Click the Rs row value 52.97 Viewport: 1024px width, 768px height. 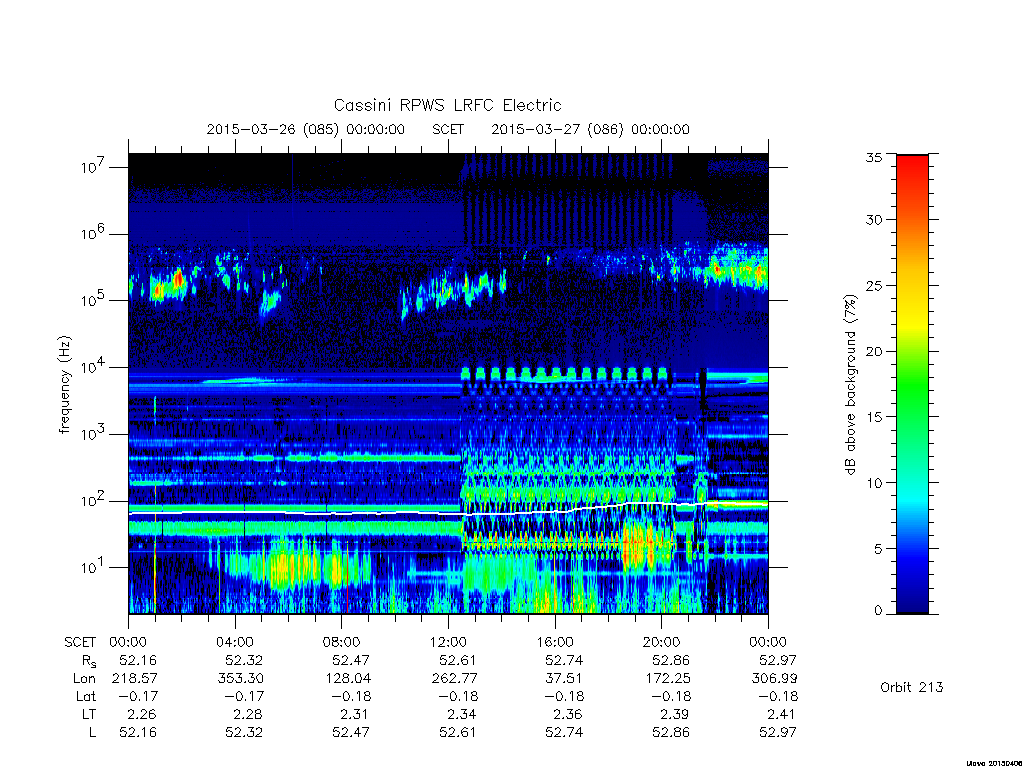(778, 660)
